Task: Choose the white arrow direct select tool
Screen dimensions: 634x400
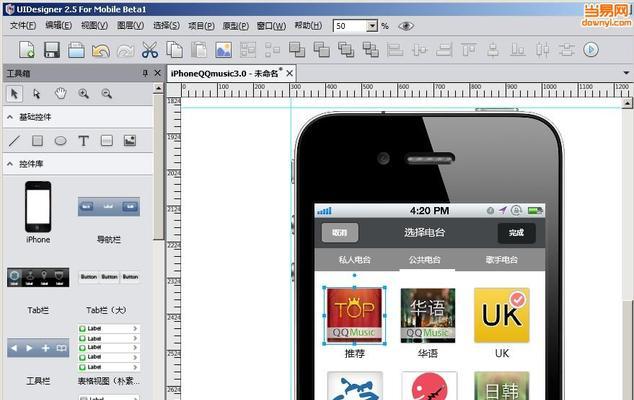Action: [37, 94]
